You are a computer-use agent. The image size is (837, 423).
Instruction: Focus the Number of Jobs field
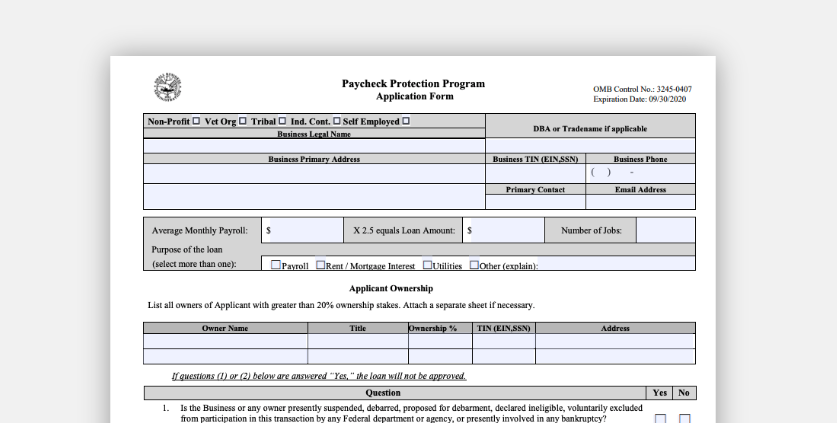pos(666,230)
